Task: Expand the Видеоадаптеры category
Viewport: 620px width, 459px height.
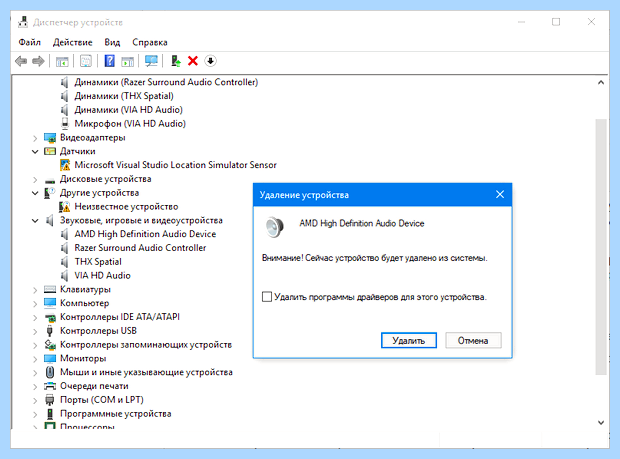Action: (x=35, y=138)
